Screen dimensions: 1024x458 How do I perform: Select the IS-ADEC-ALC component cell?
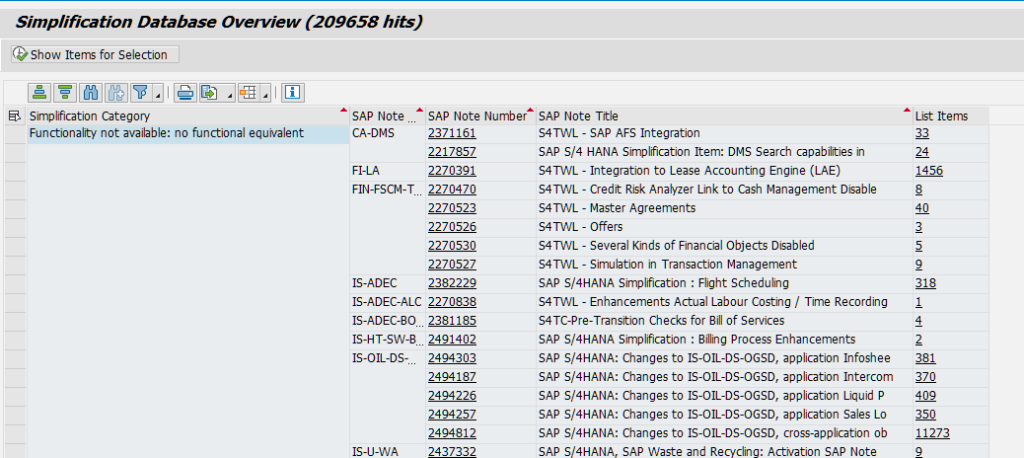[387, 303]
